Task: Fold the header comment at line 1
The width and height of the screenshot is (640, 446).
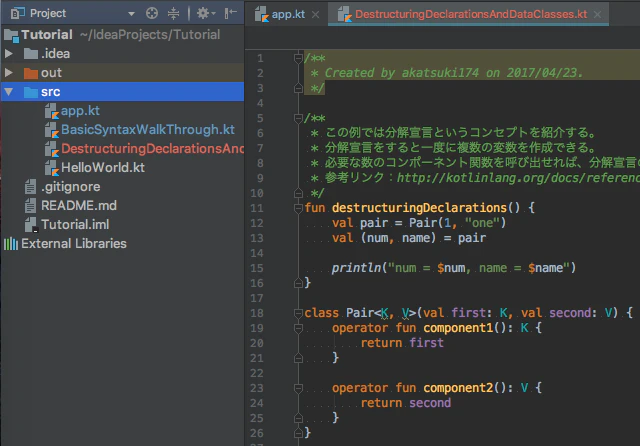Action: (298, 58)
